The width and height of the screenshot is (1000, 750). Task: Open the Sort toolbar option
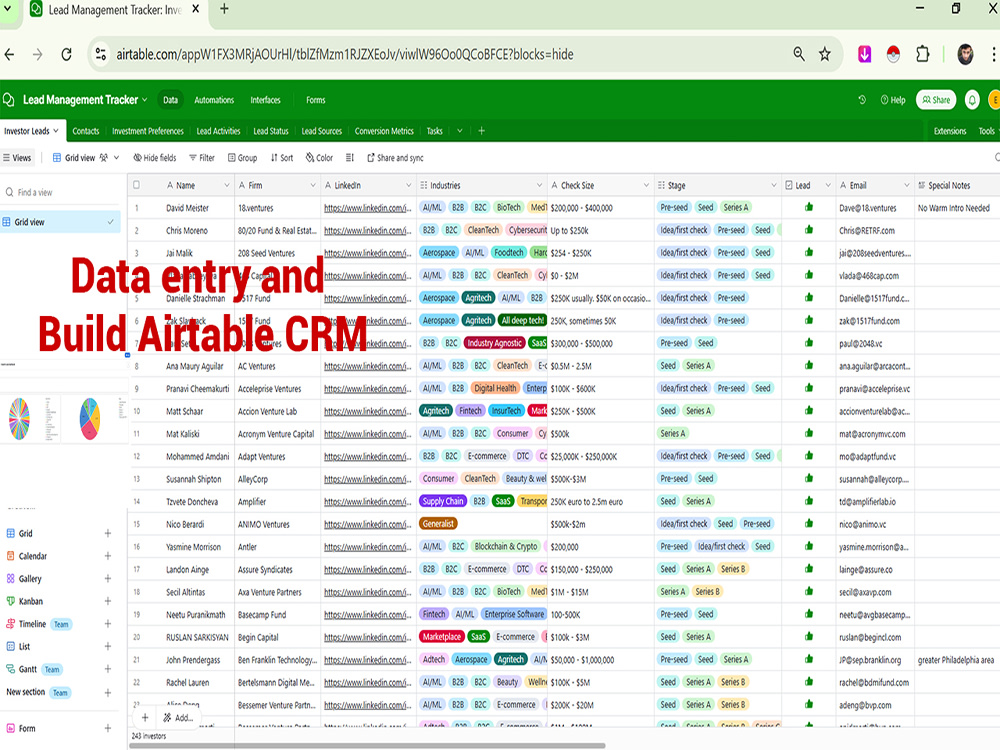point(281,158)
